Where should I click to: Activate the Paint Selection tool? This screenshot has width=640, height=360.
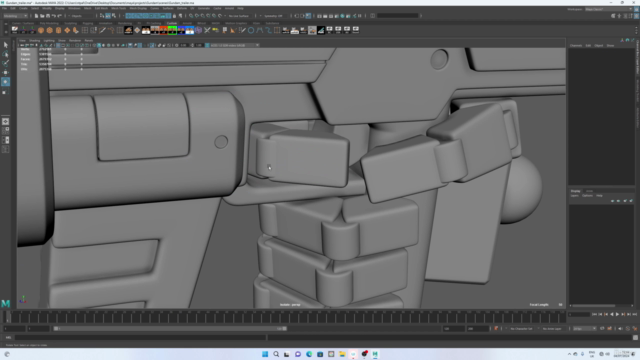(x=5, y=63)
